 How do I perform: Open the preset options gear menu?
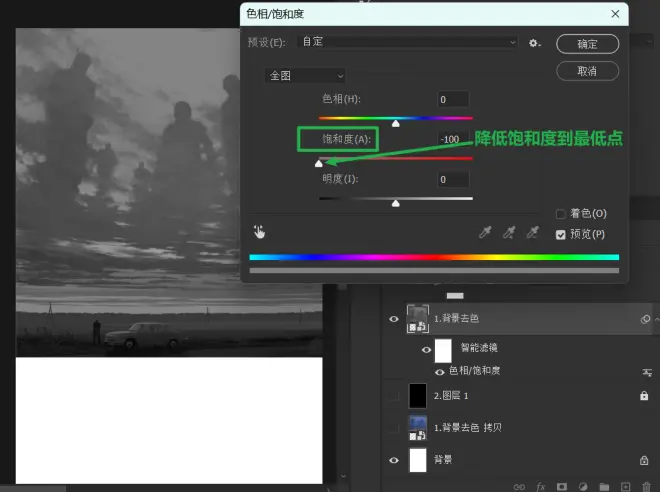[535, 43]
